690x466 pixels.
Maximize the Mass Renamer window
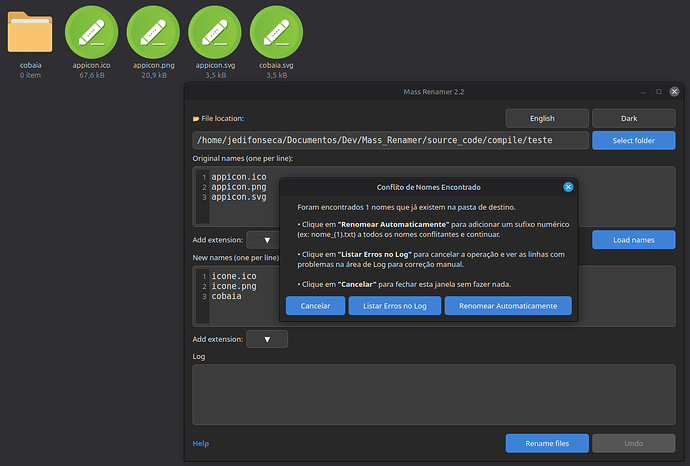[659, 92]
